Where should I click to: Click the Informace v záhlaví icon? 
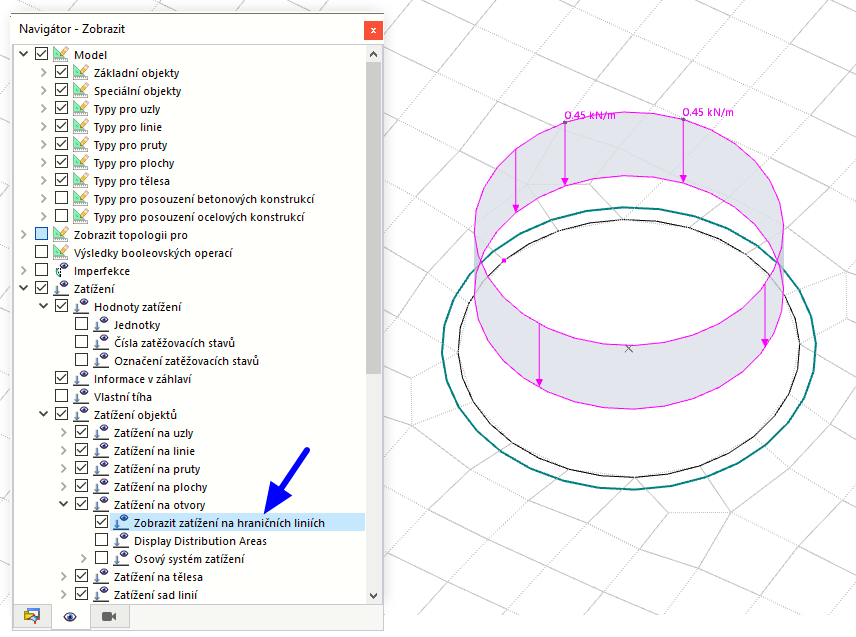pyautogui.click(x=81, y=378)
